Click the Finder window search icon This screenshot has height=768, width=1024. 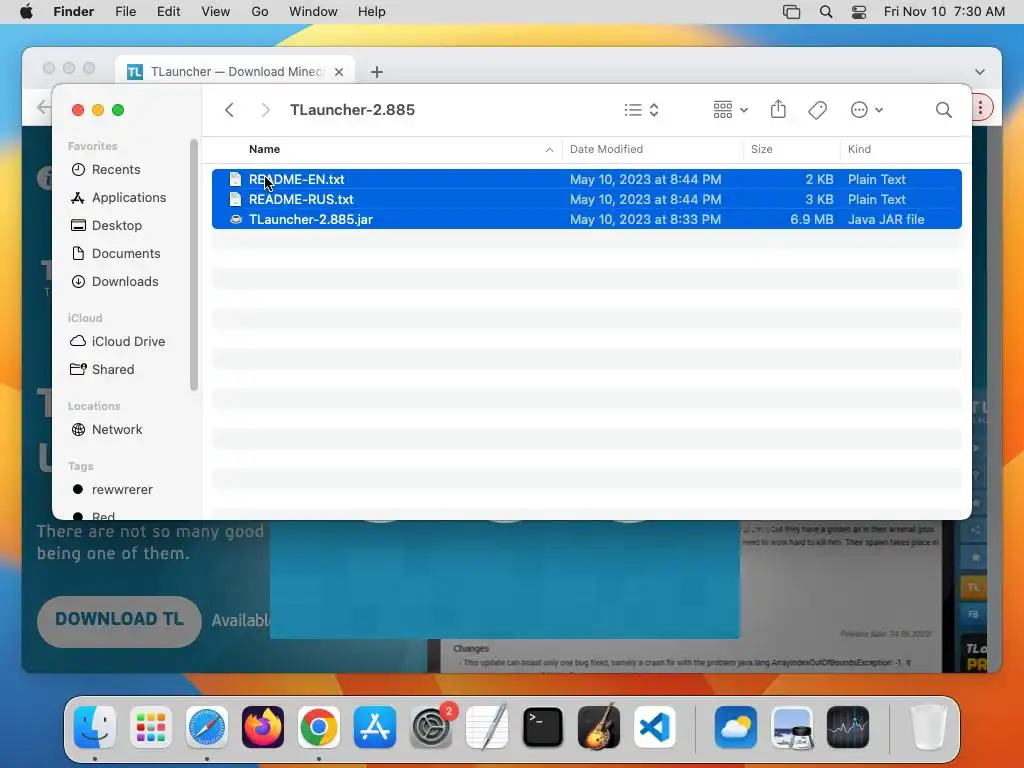(x=943, y=110)
